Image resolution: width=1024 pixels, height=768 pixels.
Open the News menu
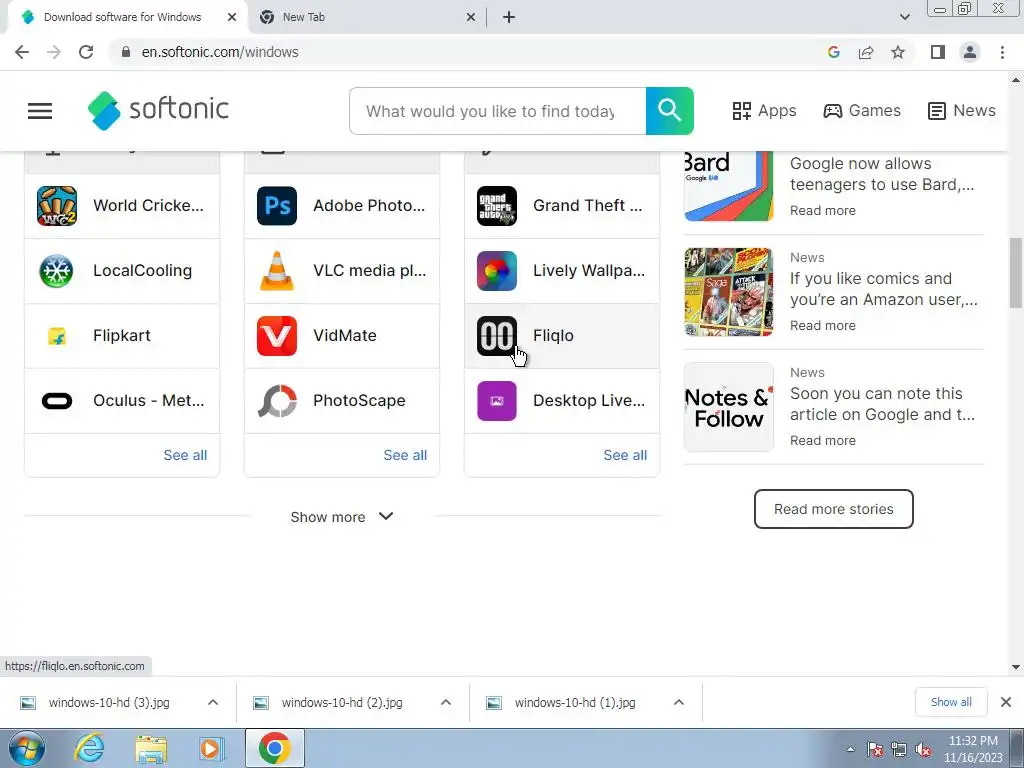(x=962, y=111)
